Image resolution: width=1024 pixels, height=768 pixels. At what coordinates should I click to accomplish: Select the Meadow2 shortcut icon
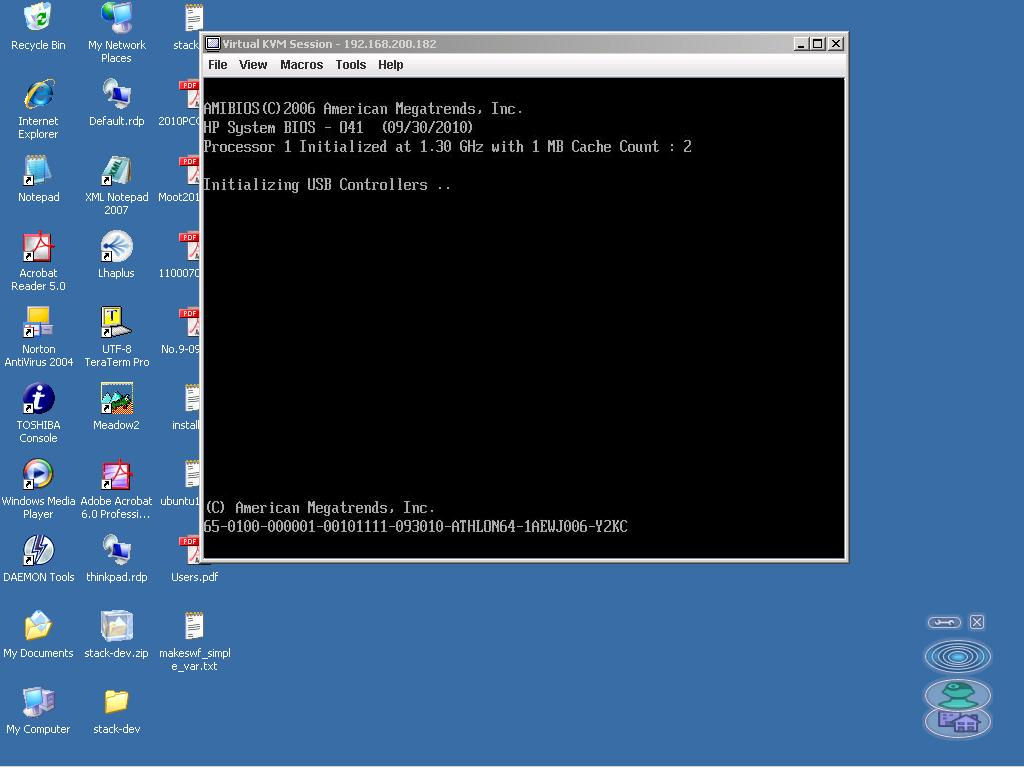click(x=117, y=399)
